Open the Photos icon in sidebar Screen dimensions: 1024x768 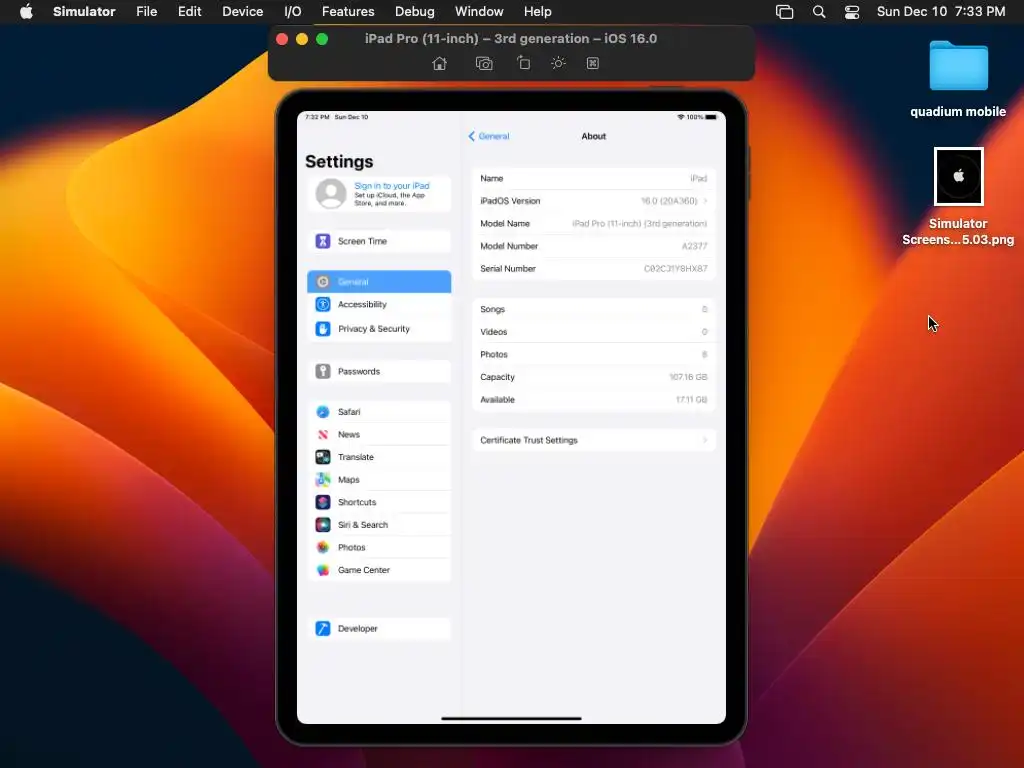point(323,547)
